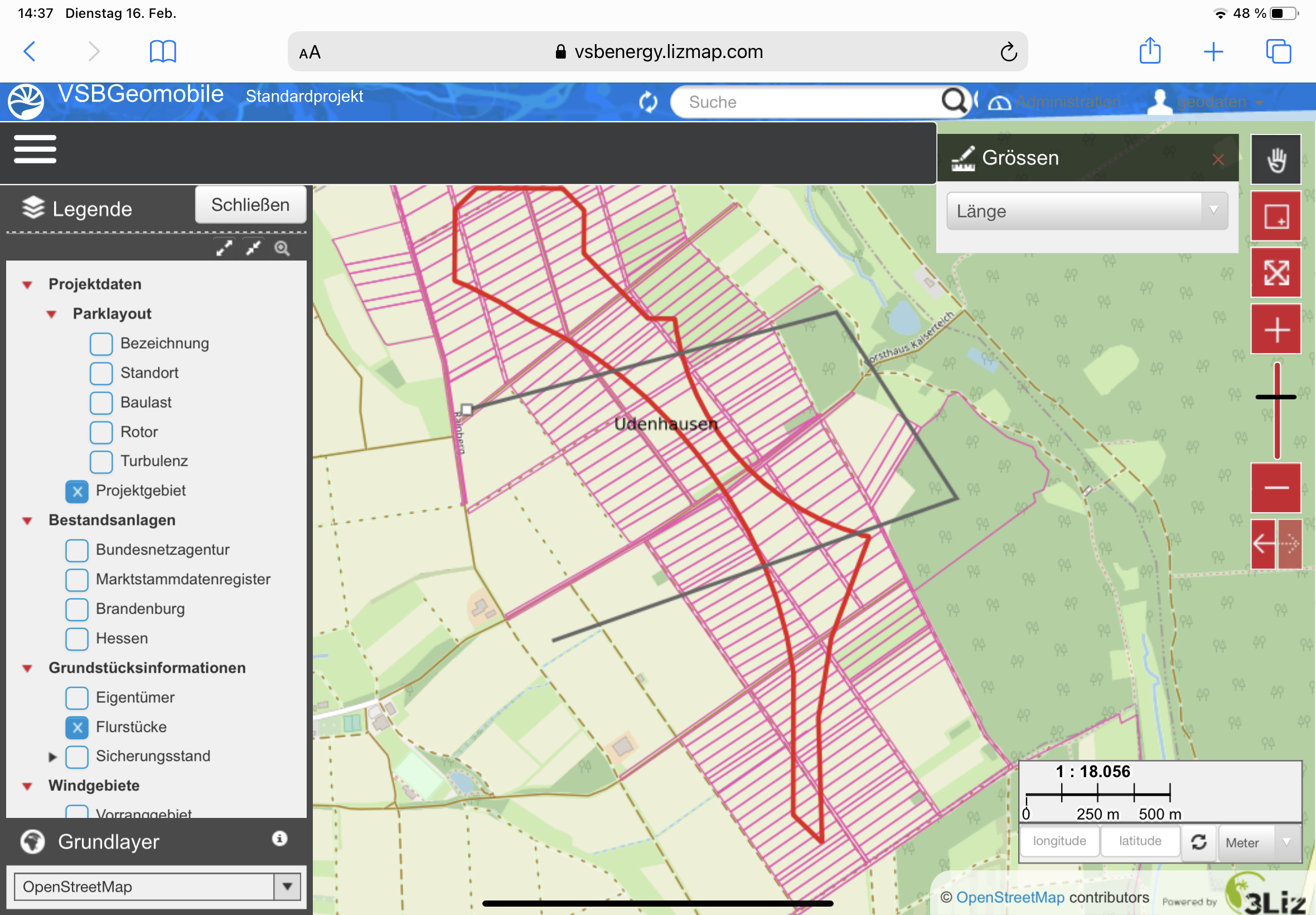Go to previous map view
The image size is (1316, 915).
1263,543
